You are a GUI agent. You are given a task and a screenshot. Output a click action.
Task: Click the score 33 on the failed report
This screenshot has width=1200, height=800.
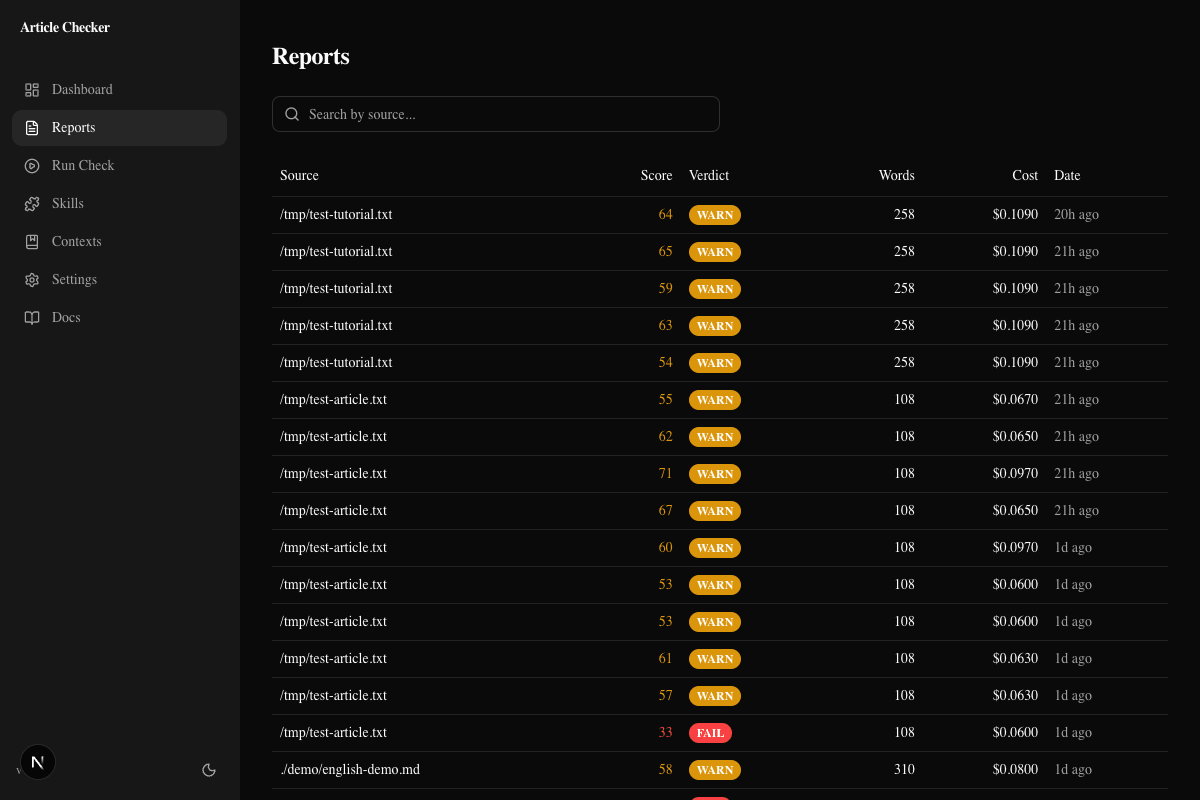(665, 732)
